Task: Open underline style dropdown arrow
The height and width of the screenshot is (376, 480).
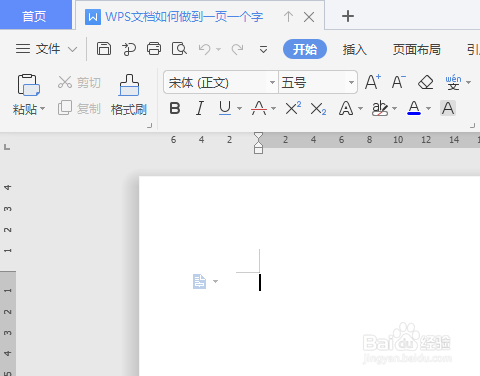Action: 239,109
